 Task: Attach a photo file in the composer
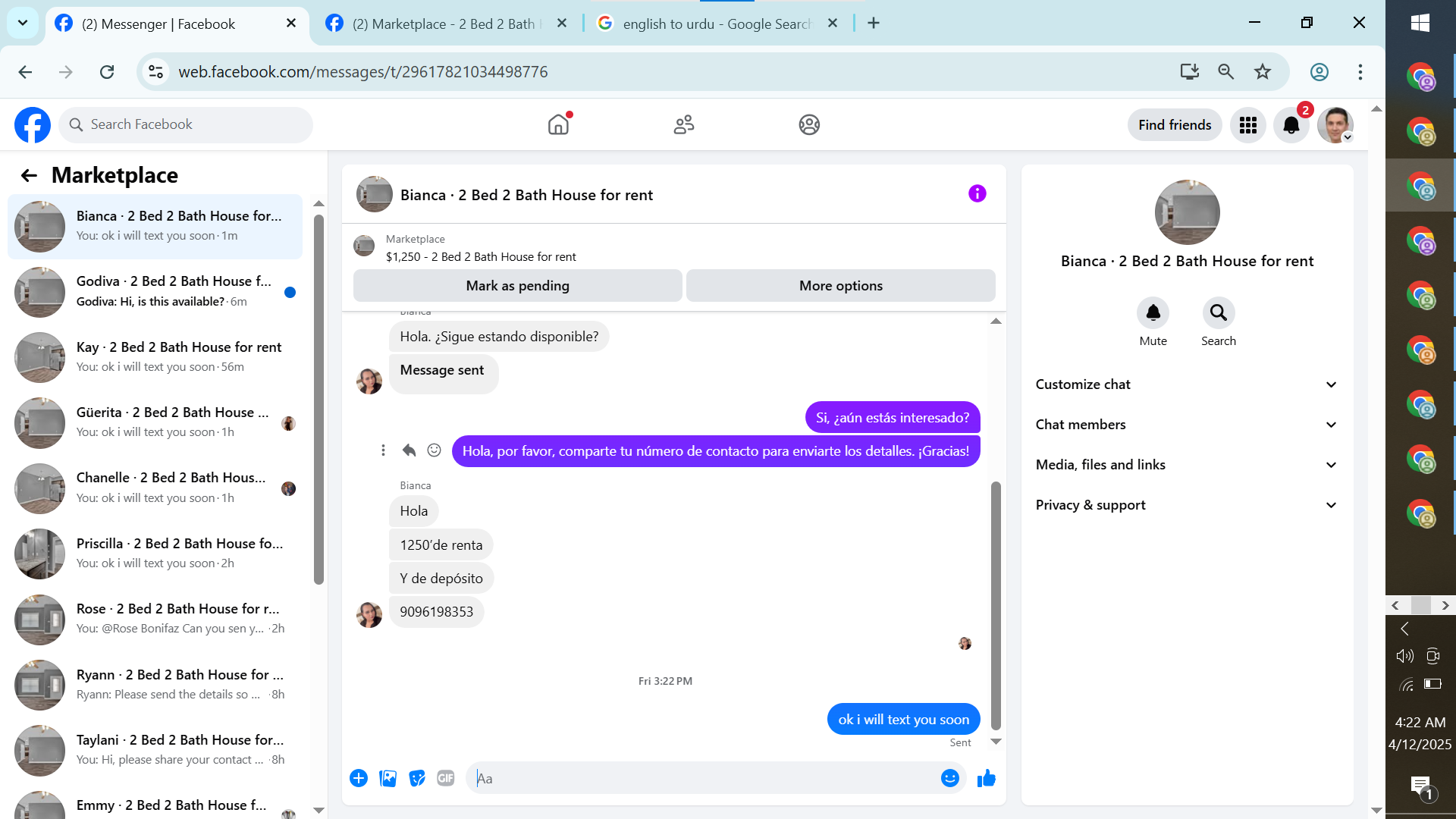coord(388,778)
